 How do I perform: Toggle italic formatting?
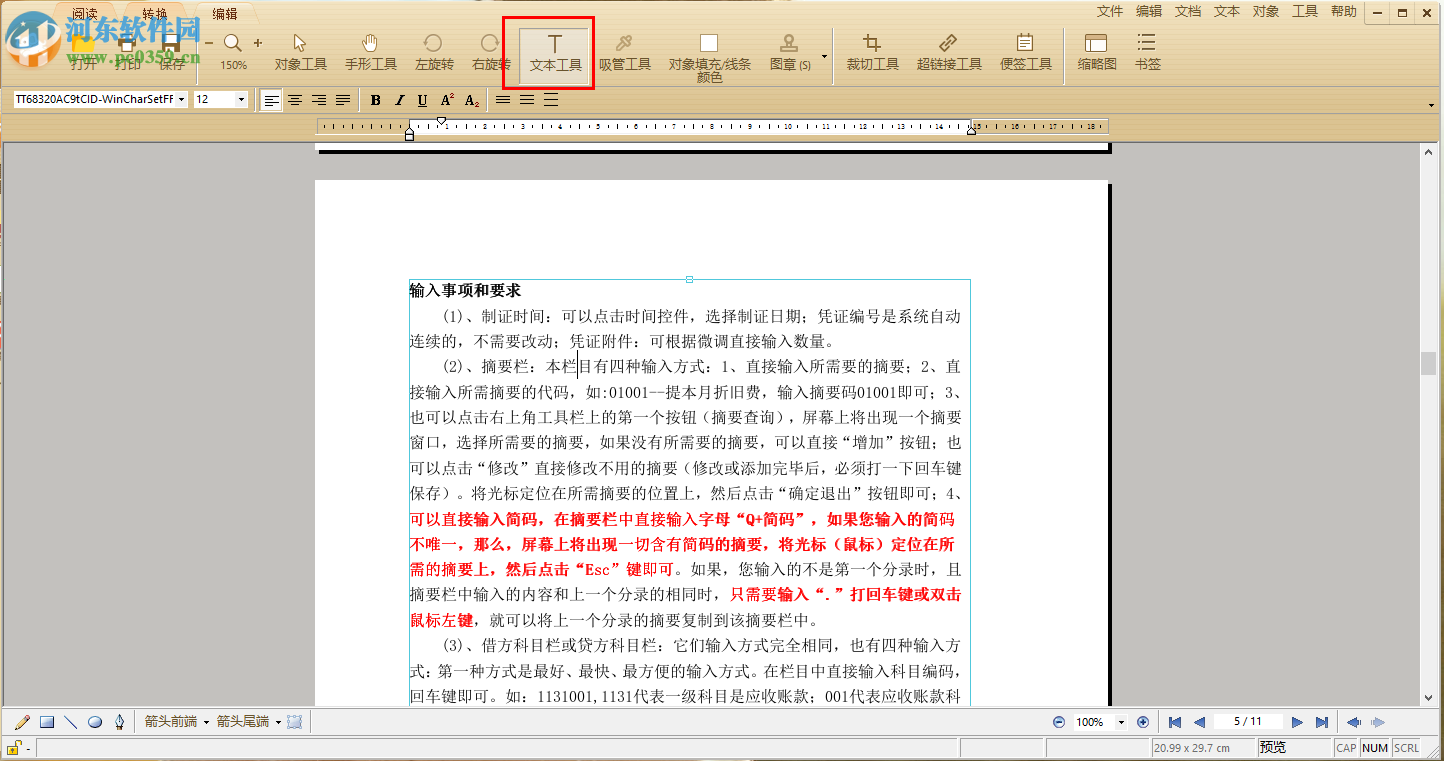(x=398, y=99)
